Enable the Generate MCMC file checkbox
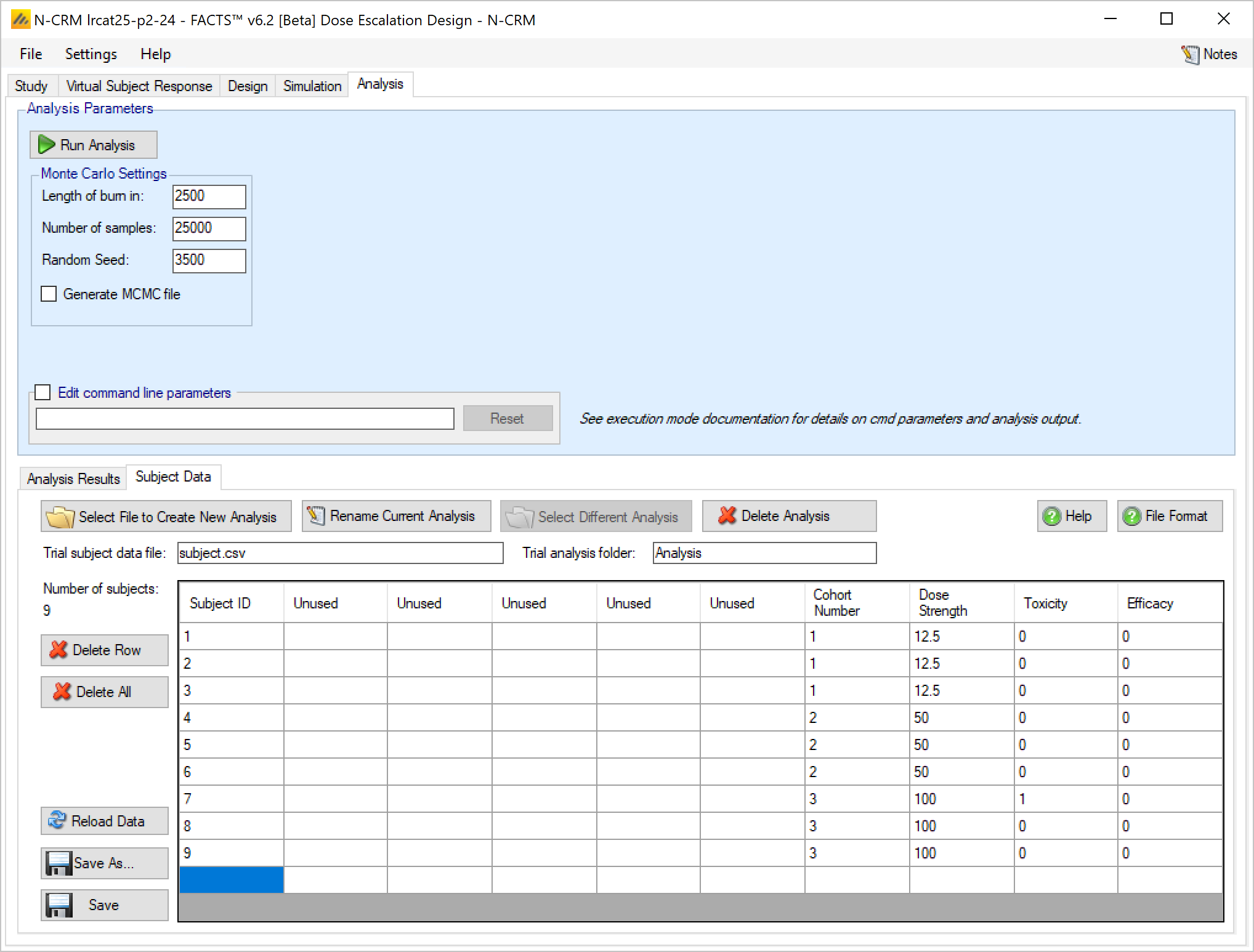This screenshot has width=1254, height=952. (x=49, y=294)
